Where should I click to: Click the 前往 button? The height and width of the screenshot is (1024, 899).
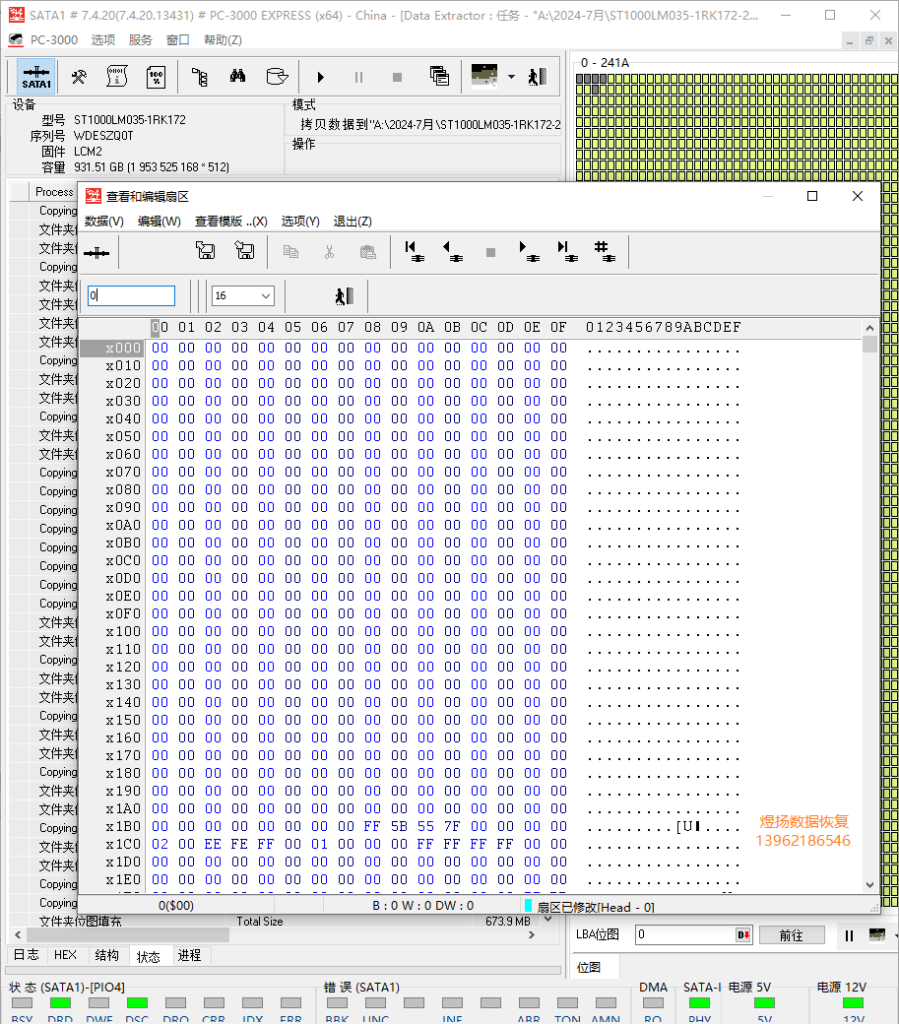(x=791, y=935)
